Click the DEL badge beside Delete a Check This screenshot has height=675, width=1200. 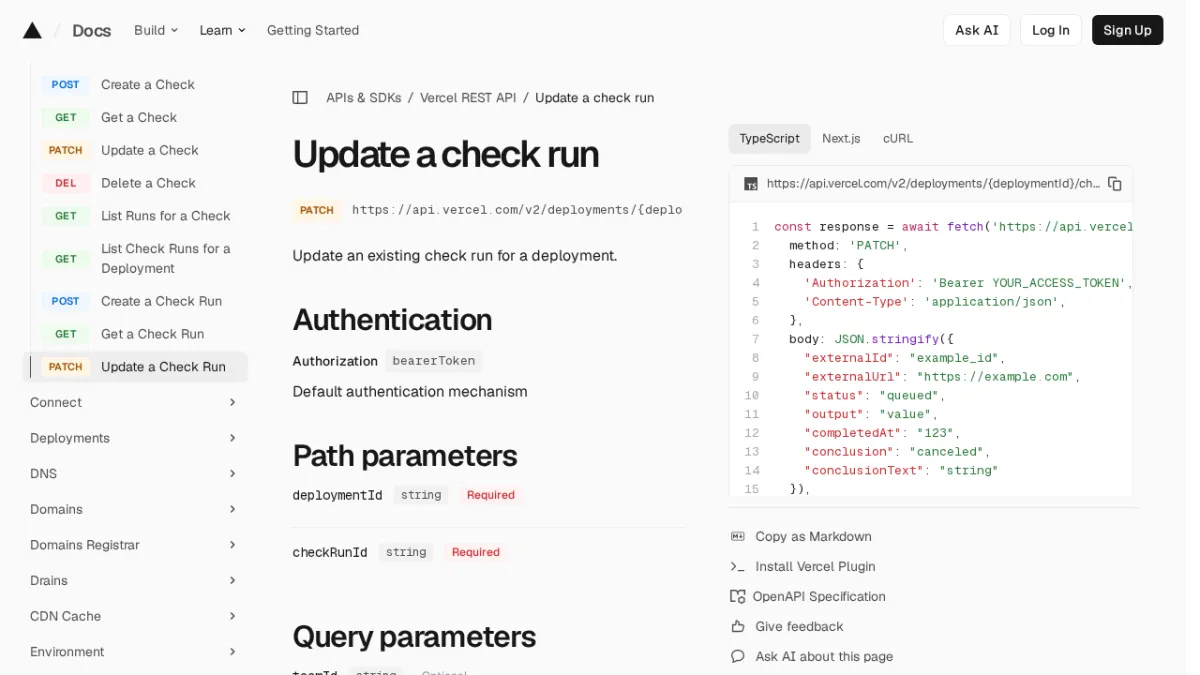pos(66,183)
